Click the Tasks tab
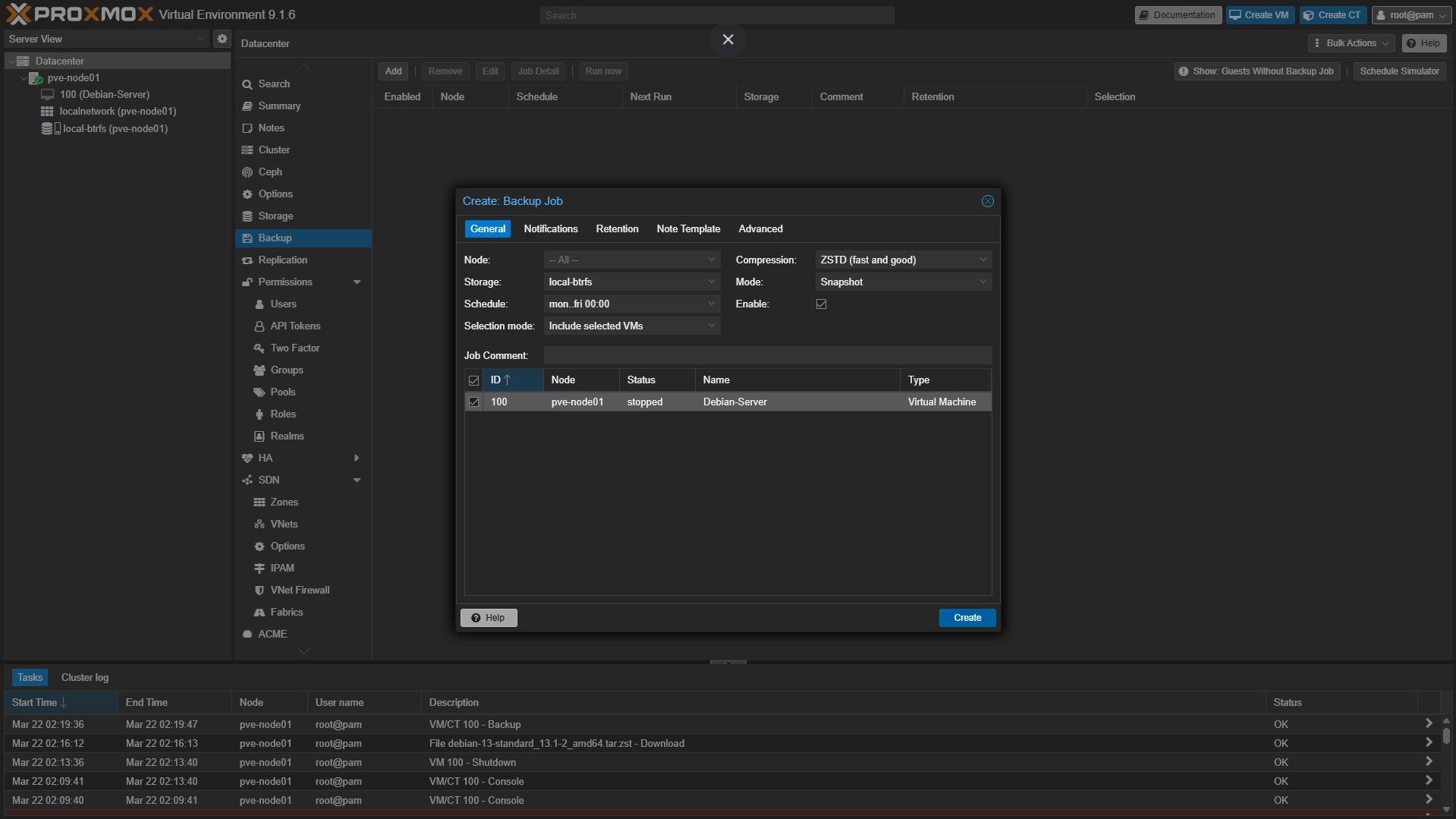This screenshot has height=819, width=1456. (x=30, y=678)
